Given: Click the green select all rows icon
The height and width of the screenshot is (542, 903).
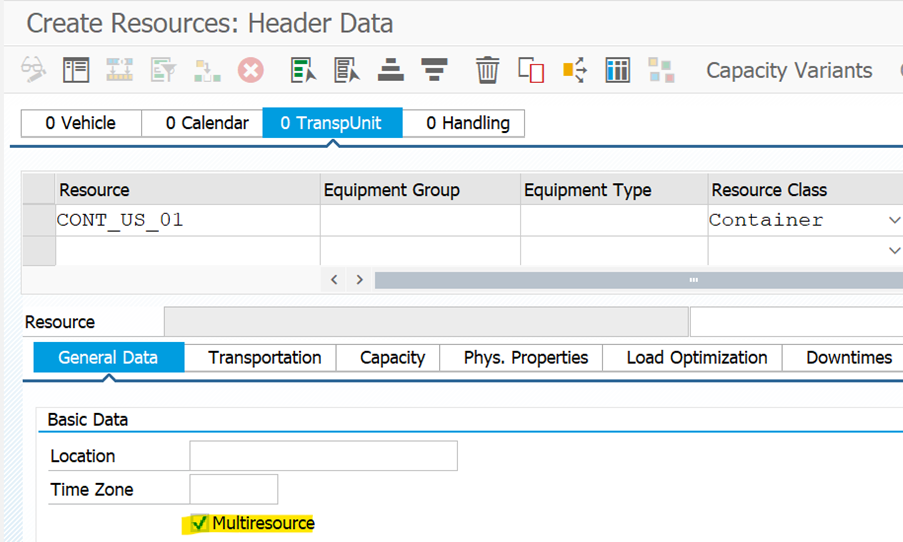Looking at the screenshot, I should tap(303, 70).
